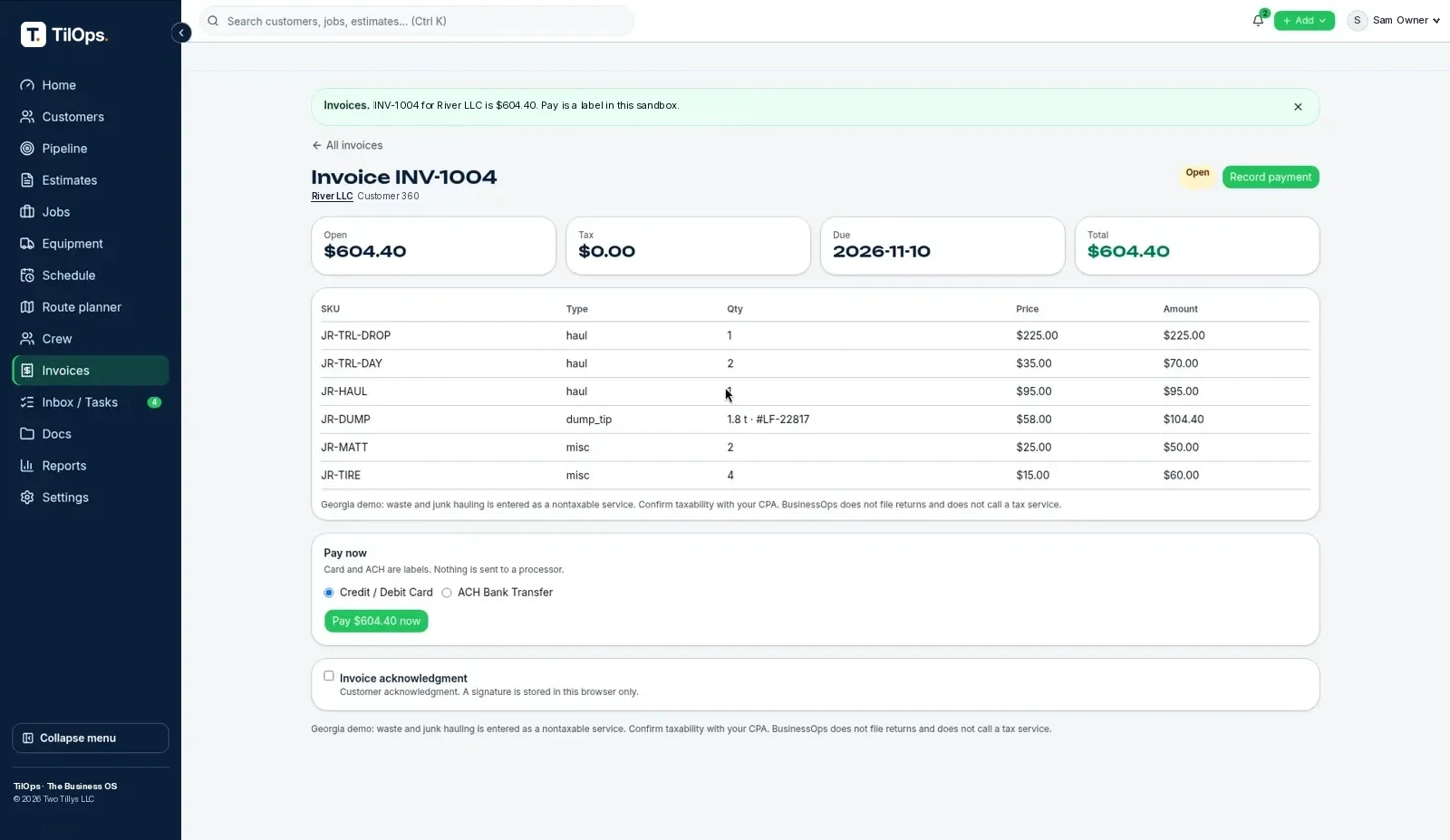This screenshot has height=840, width=1450.
Task: Click the Reports chart icon
Action: 27,466
